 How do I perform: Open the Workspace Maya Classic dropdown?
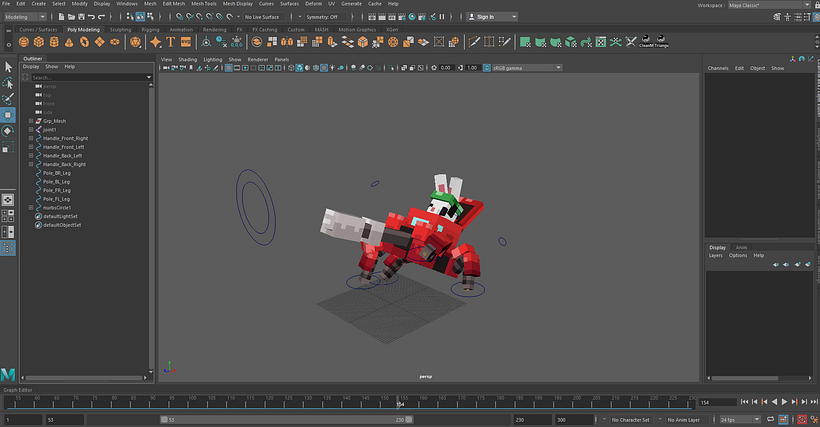769,5
